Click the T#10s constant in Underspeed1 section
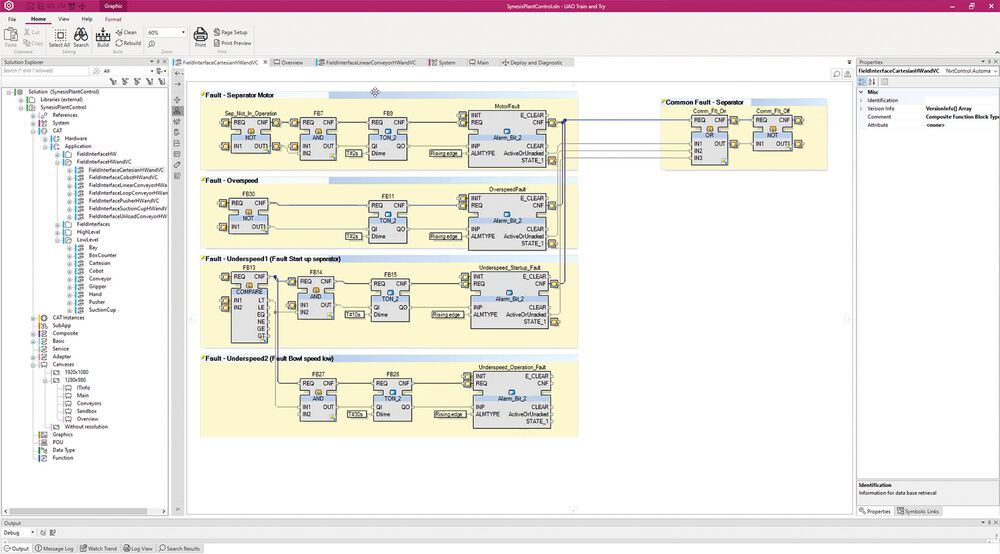The width and height of the screenshot is (1000, 554). pos(355,315)
